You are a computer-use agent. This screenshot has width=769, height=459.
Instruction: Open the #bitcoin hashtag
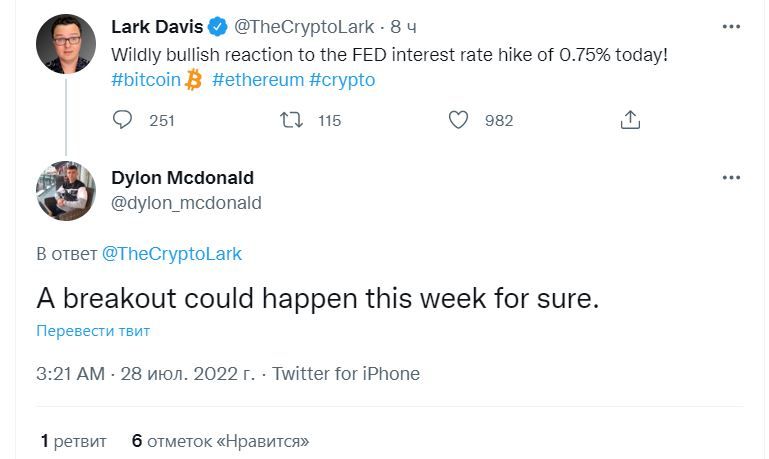146,80
